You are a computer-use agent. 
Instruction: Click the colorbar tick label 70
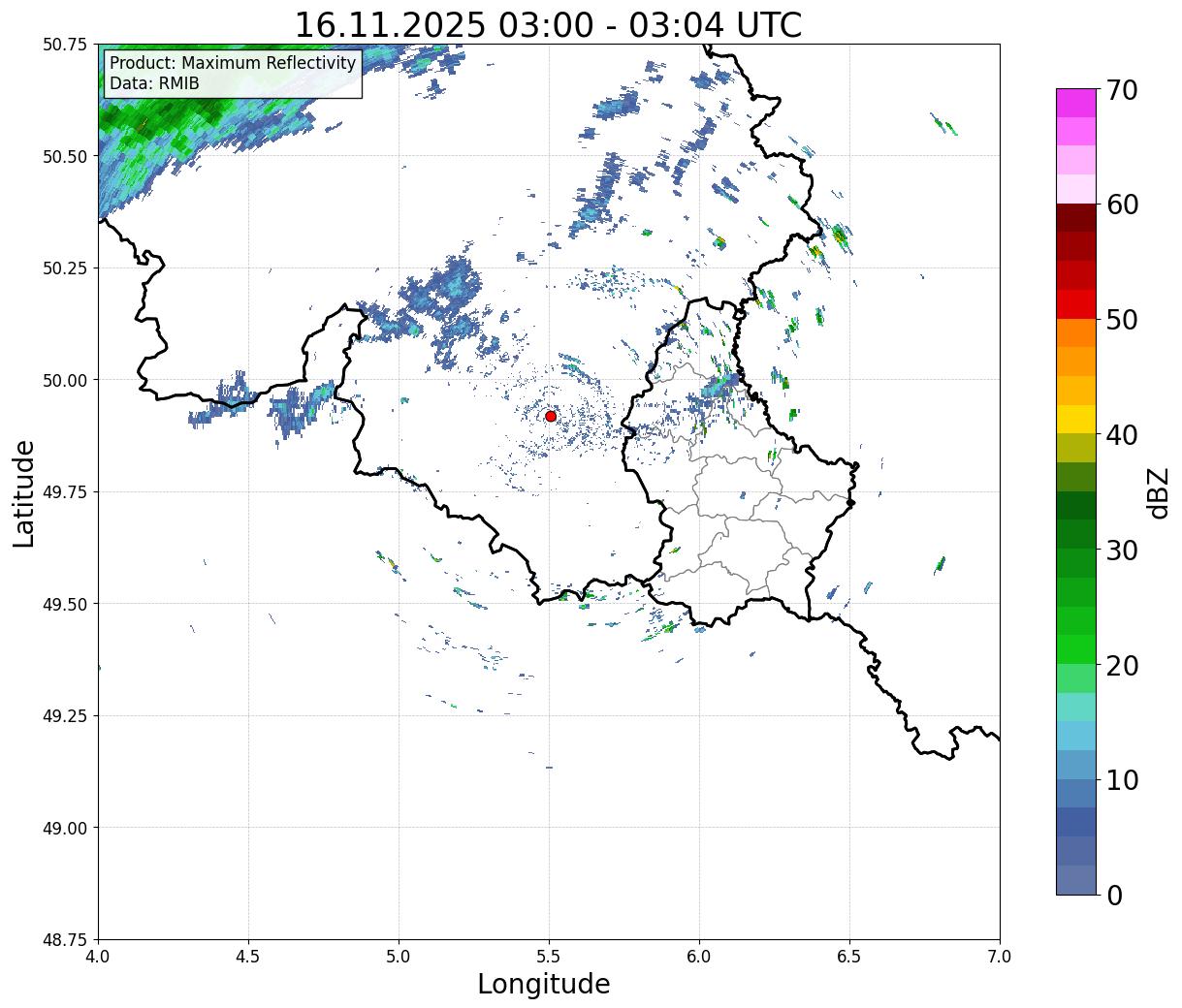click(x=1121, y=90)
